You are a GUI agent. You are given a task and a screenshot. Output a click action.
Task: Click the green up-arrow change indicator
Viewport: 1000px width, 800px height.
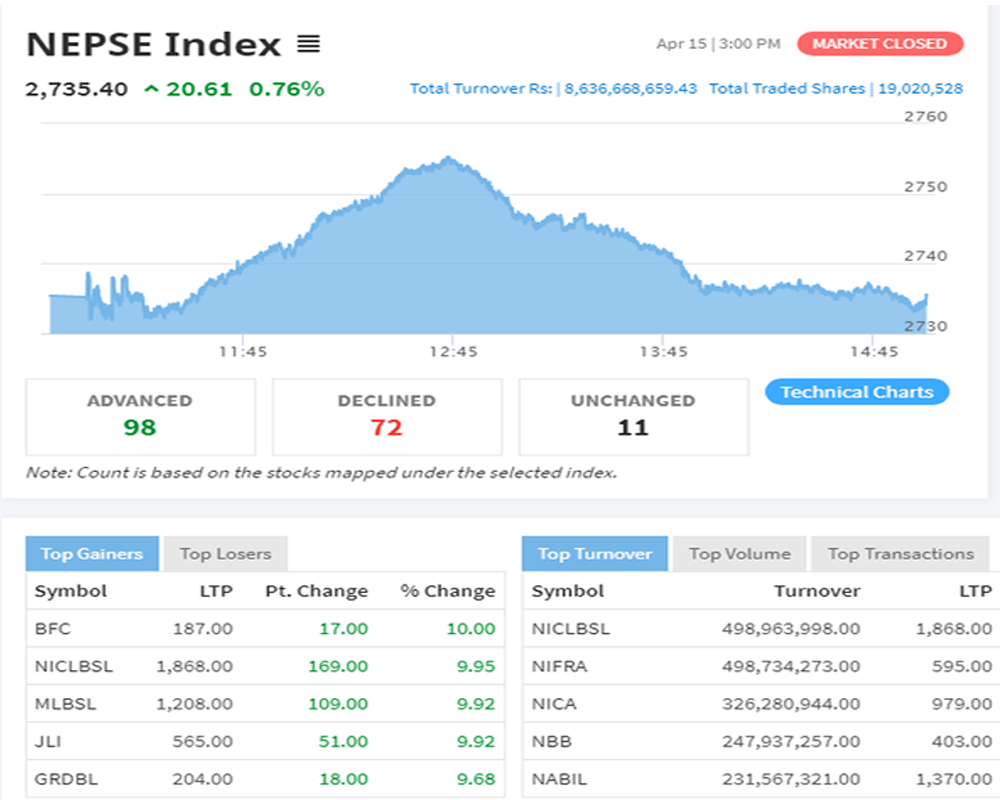[x=152, y=89]
